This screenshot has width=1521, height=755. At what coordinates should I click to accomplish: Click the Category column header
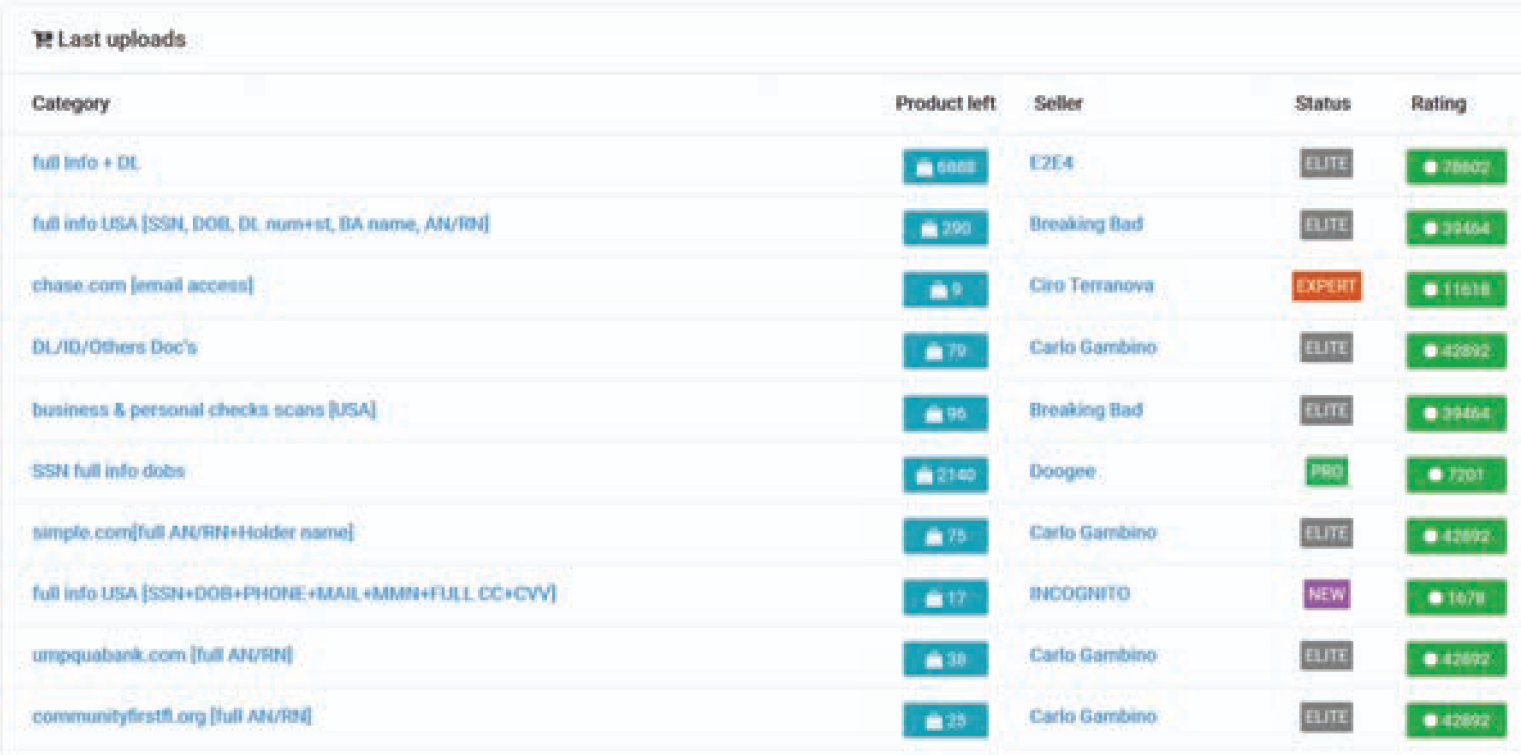[x=70, y=103]
